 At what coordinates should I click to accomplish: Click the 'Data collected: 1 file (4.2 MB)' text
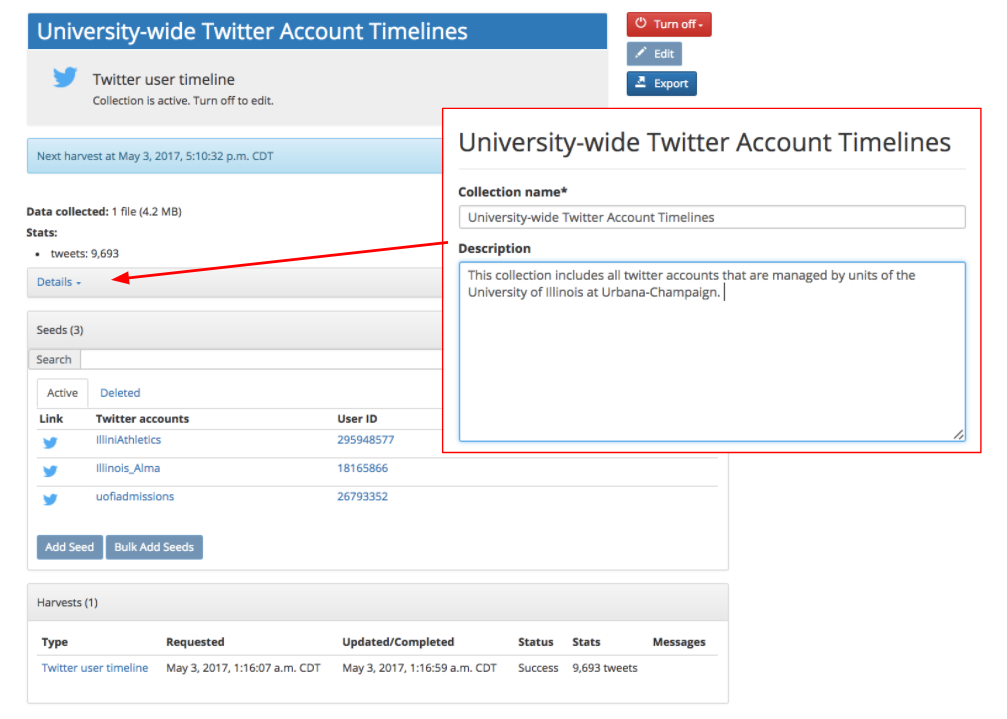point(104,211)
